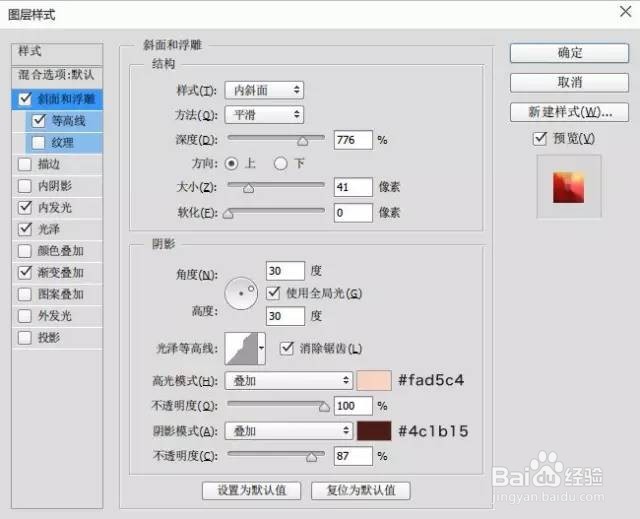Click the 复位为默认值 button
640x519 pixels.
pyautogui.click(x=361, y=490)
